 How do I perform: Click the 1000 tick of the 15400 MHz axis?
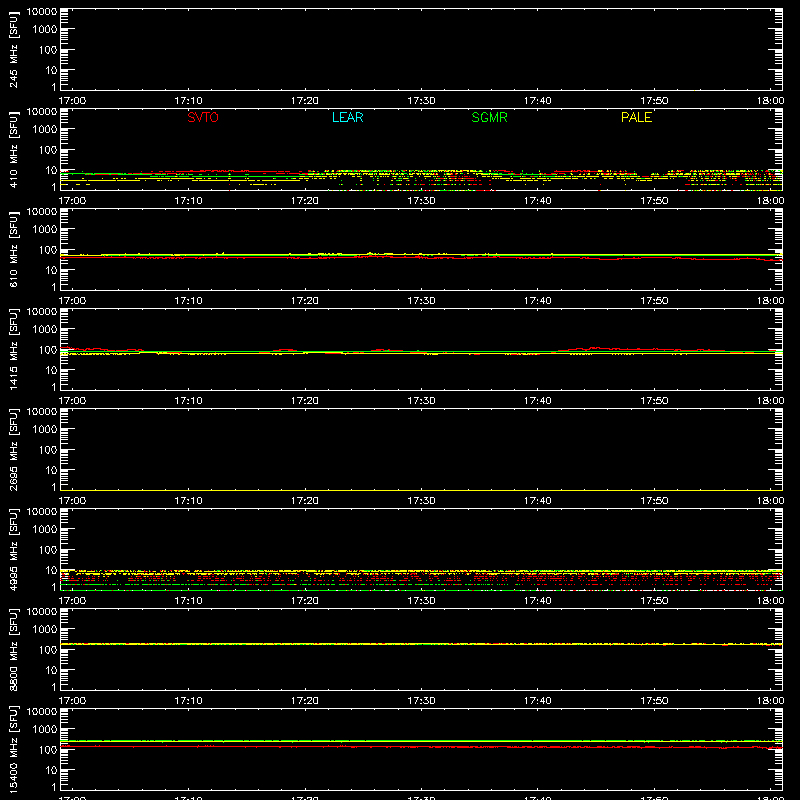pyautogui.click(x=45, y=730)
